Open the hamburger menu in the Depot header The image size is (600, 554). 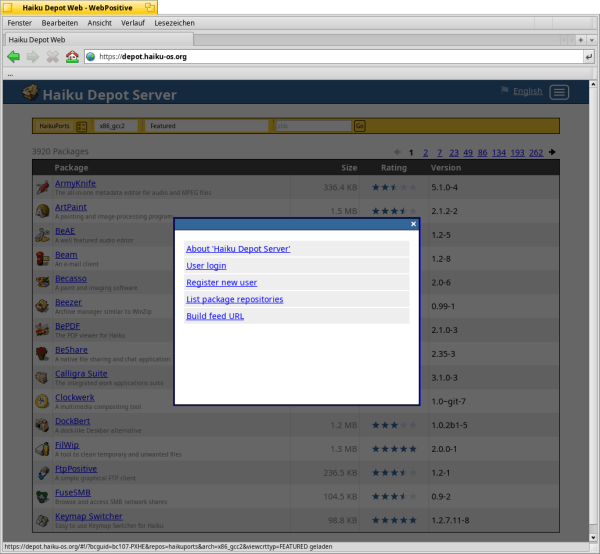point(559,92)
